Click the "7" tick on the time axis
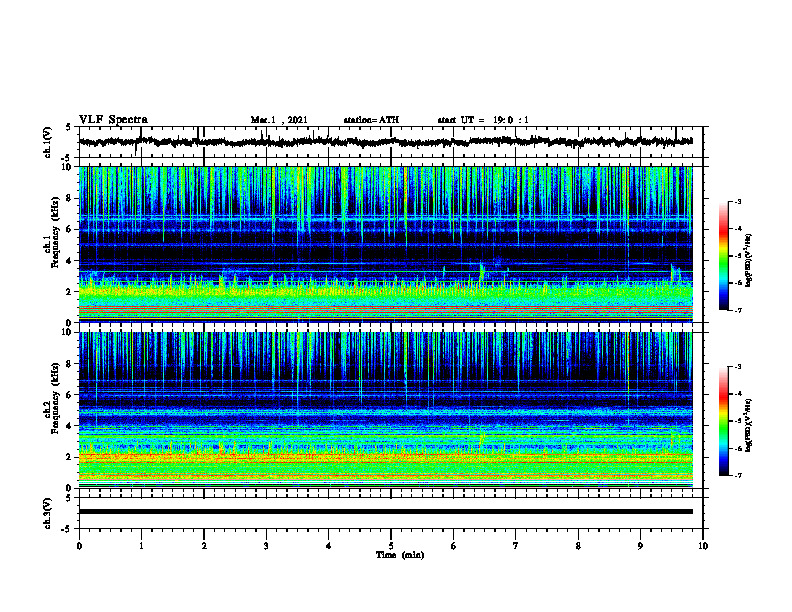This screenshot has width=792, height=612. tap(516, 546)
